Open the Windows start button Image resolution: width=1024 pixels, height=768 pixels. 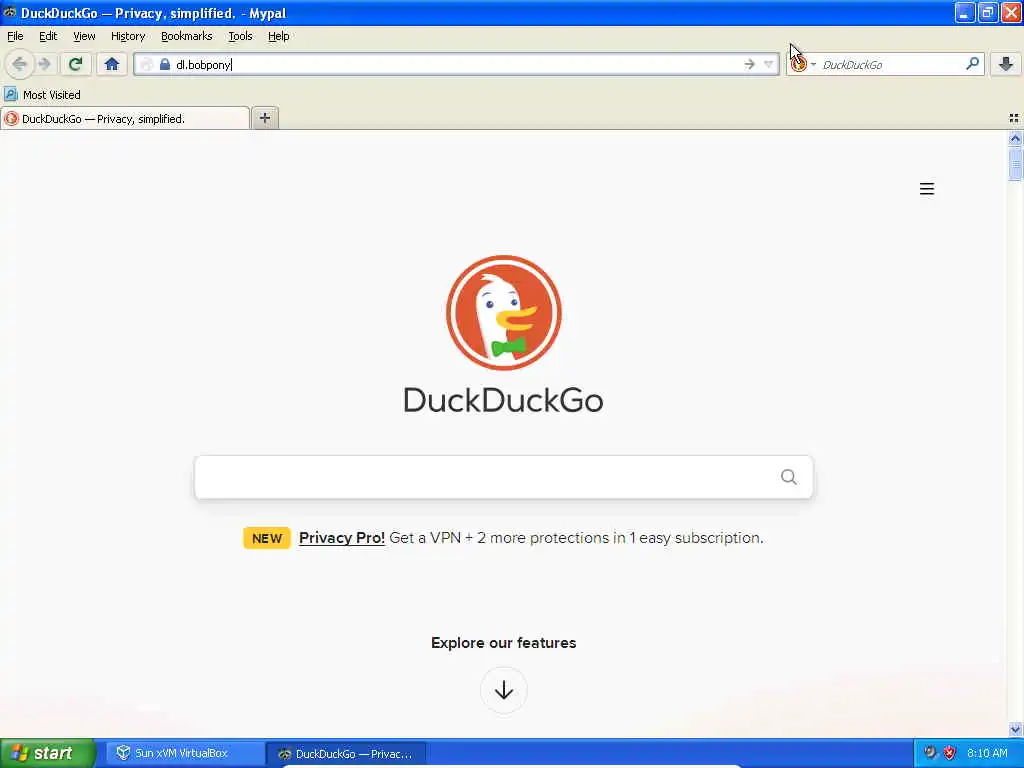[47, 753]
